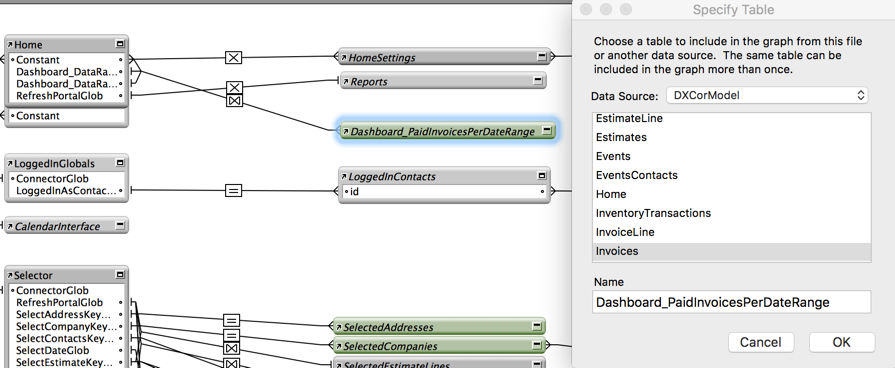
Task: Open equals relationship box to SelectedCompanies
Action: click(232, 335)
